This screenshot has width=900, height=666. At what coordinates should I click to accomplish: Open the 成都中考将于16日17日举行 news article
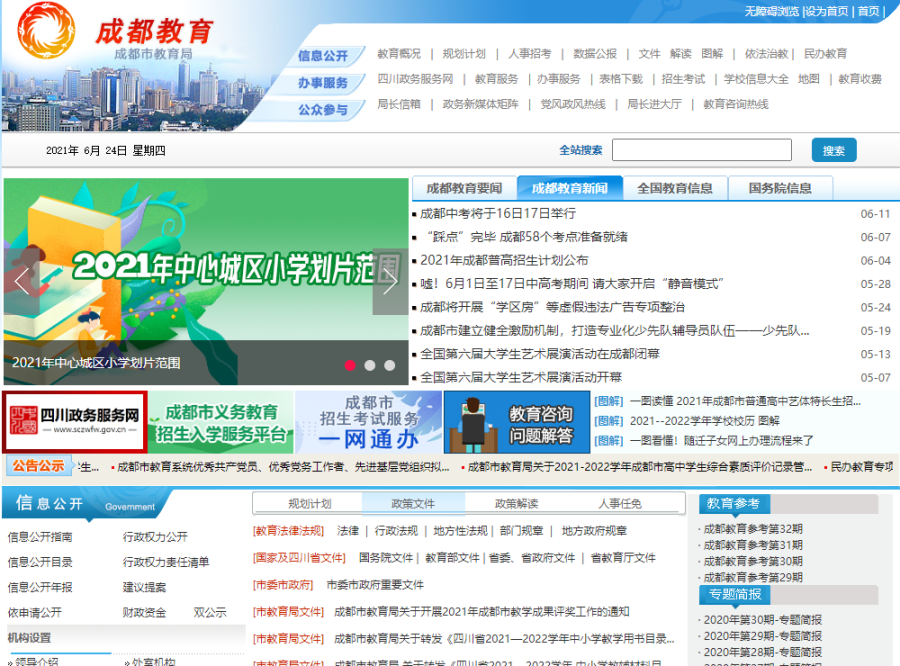tap(498, 214)
